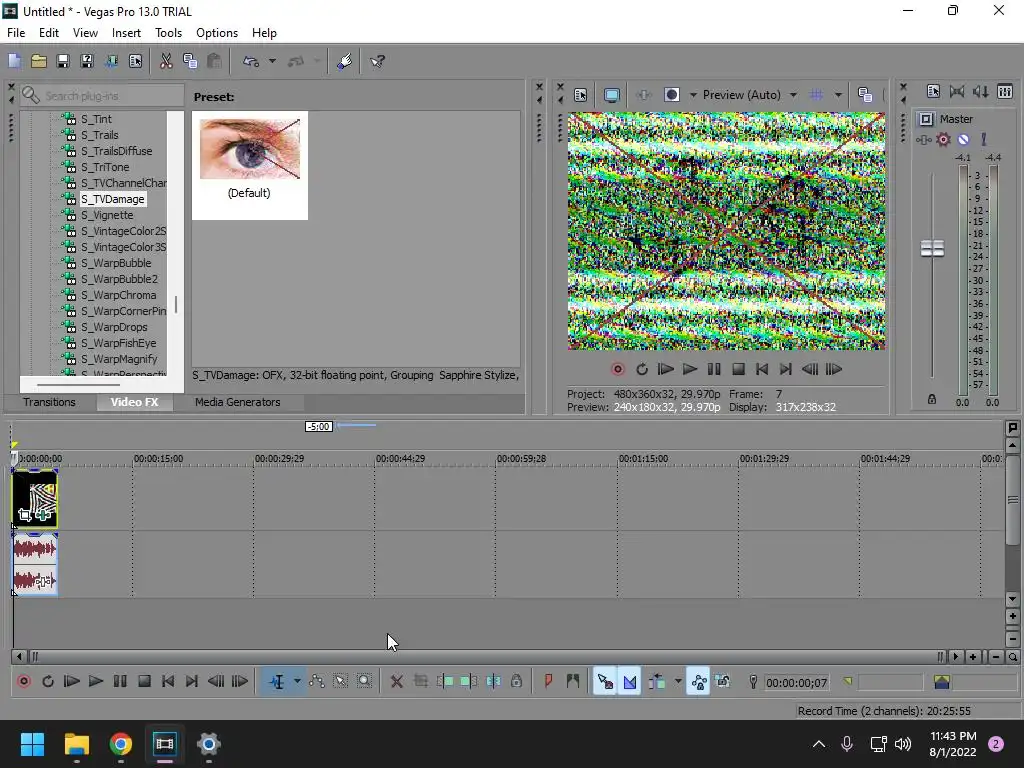Toggle the preview split screen view icon
Viewport: 1024px width, 768px height.
click(x=671, y=95)
